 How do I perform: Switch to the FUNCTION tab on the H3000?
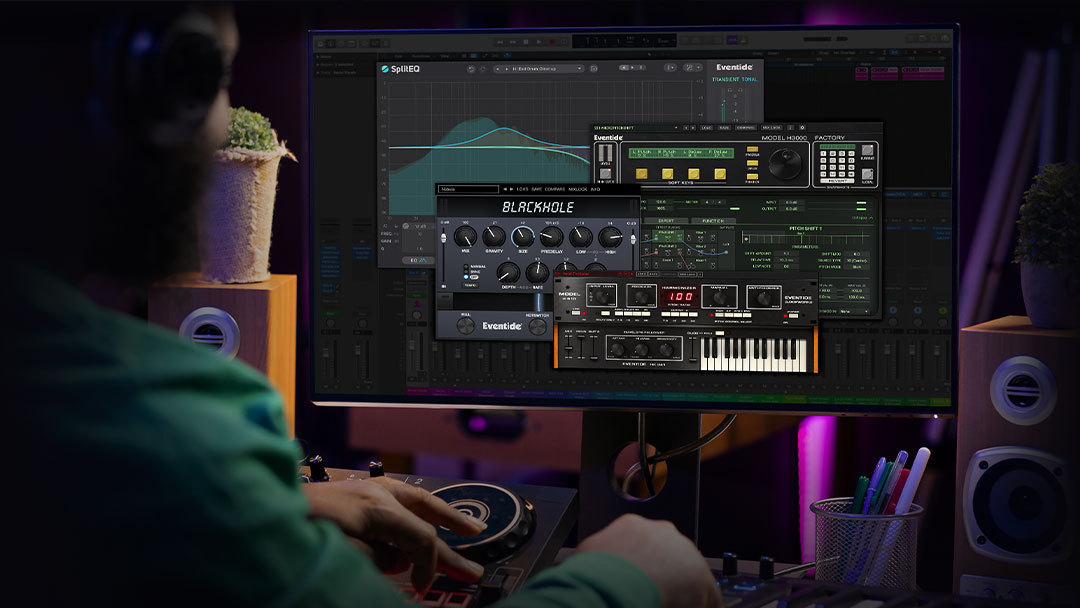(x=714, y=221)
